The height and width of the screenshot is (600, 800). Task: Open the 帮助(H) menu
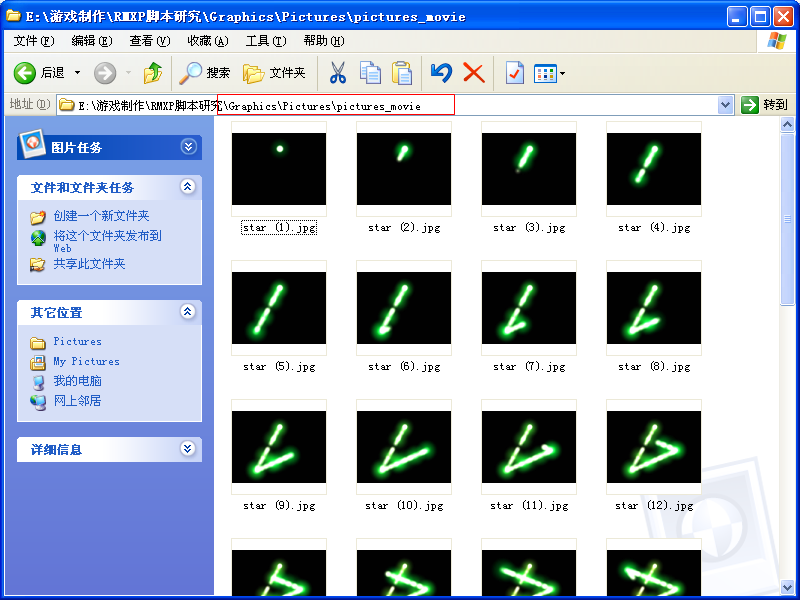323,41
